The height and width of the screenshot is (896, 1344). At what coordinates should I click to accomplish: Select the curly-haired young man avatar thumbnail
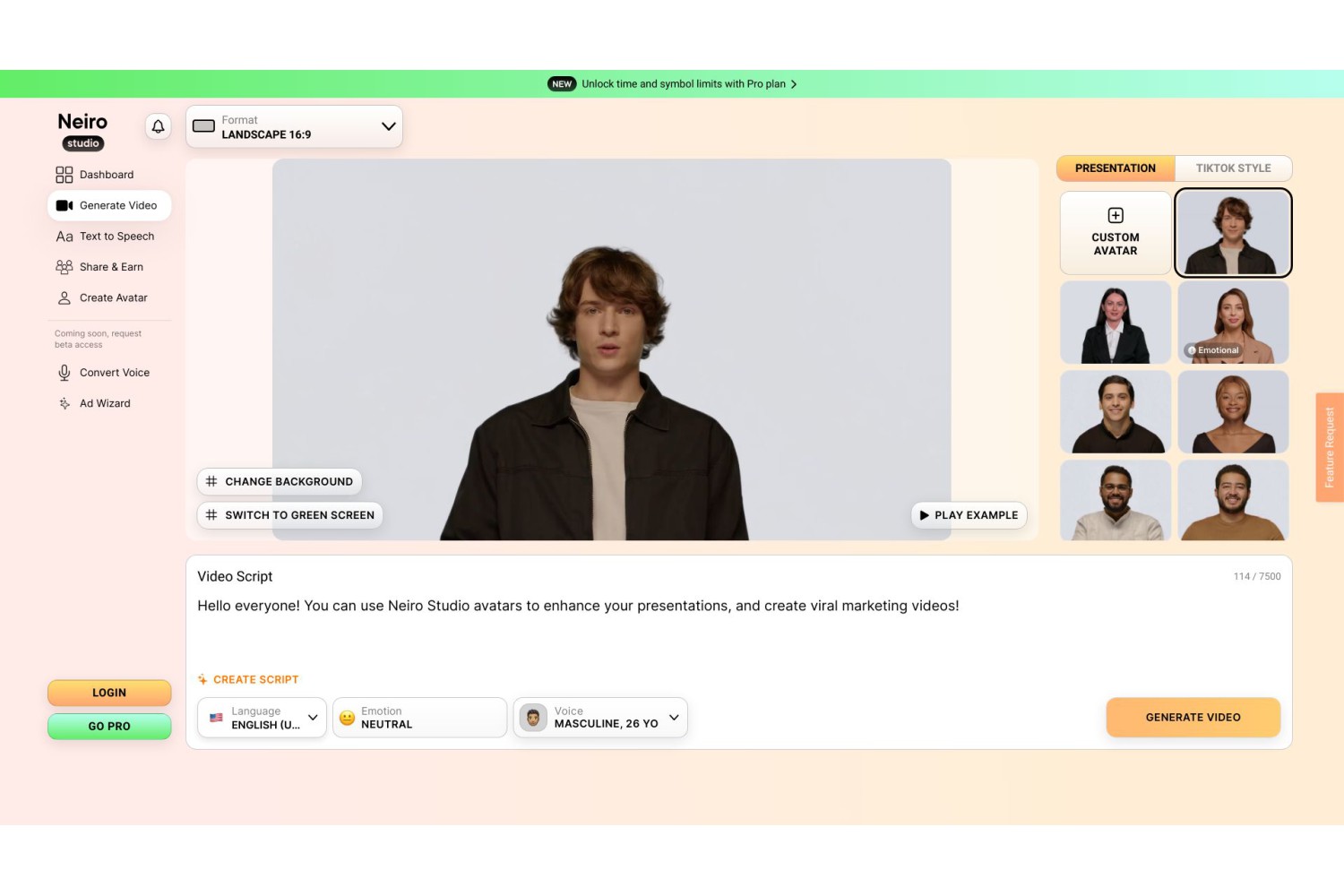coord(1233,232)
